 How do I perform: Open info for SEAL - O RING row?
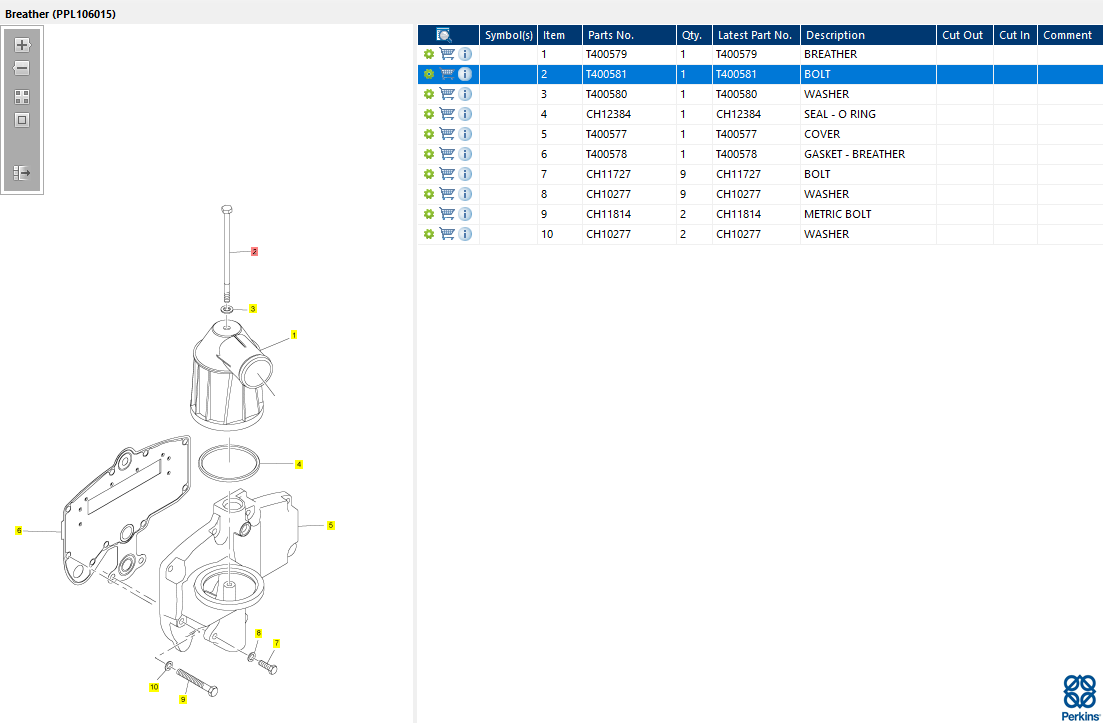tap(465, 114)
